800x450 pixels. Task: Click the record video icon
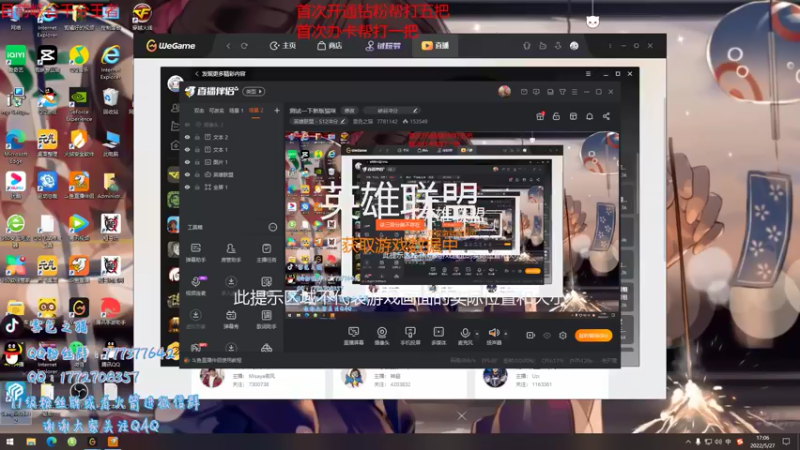pyautogui.click(x=531, y=335)
